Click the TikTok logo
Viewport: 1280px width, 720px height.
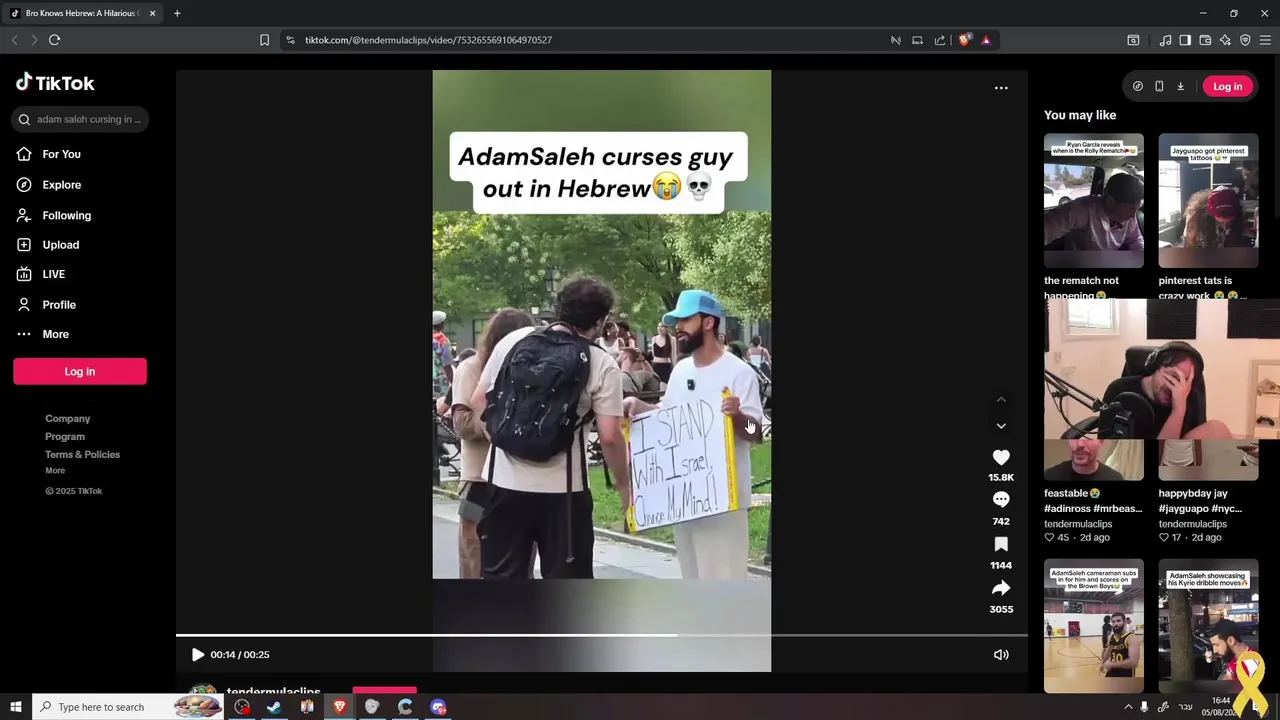click(x=55, y=83)
